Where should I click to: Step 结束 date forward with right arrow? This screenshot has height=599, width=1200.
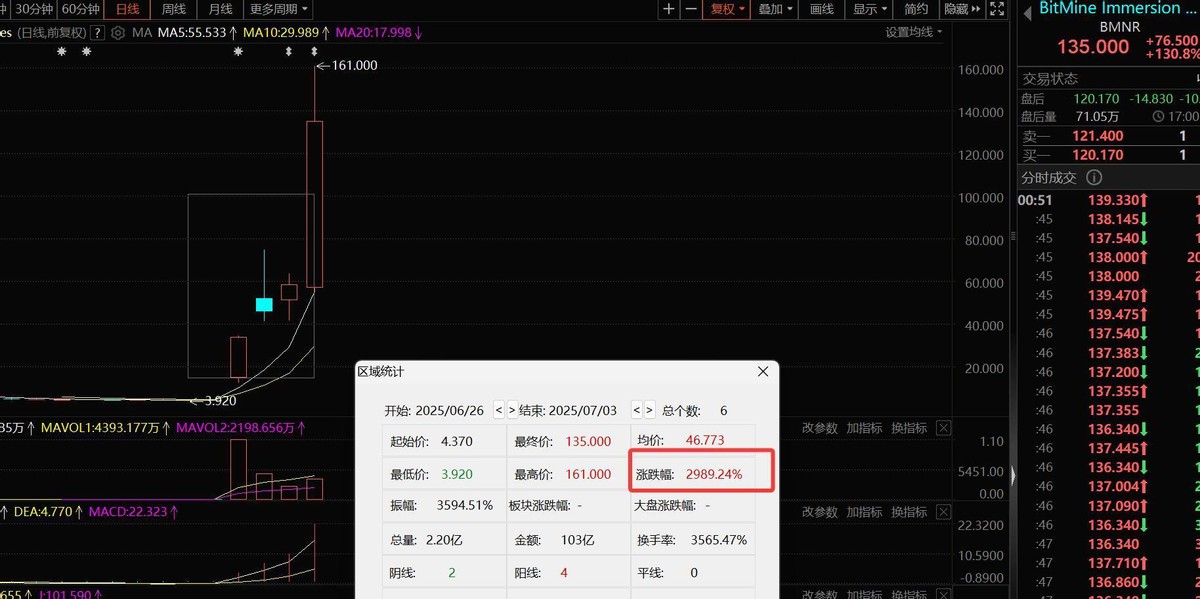(649, 410)
